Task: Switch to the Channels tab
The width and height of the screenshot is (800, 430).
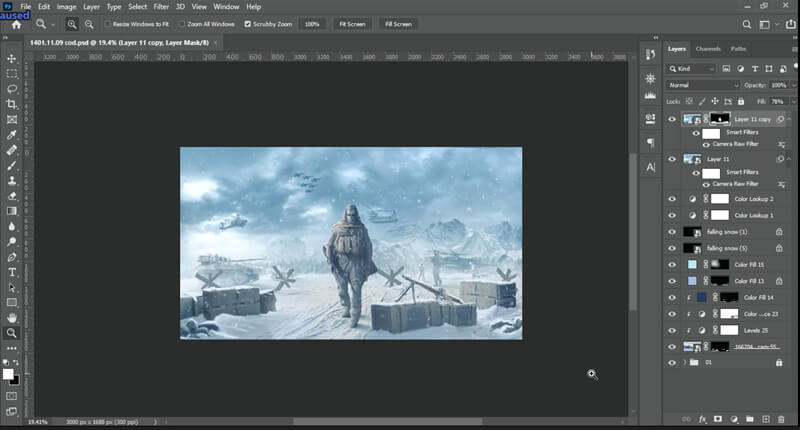Action: click(x=708, y=49)
